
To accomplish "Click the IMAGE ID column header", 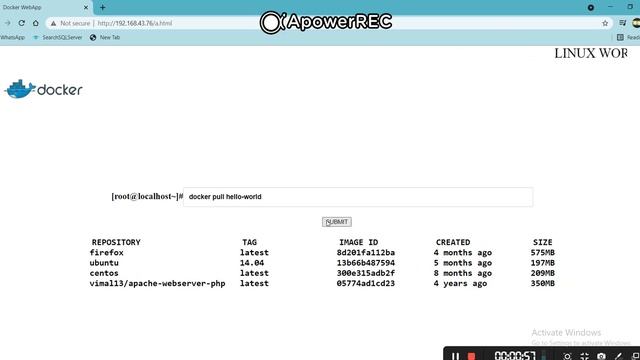I will [358, 242].
